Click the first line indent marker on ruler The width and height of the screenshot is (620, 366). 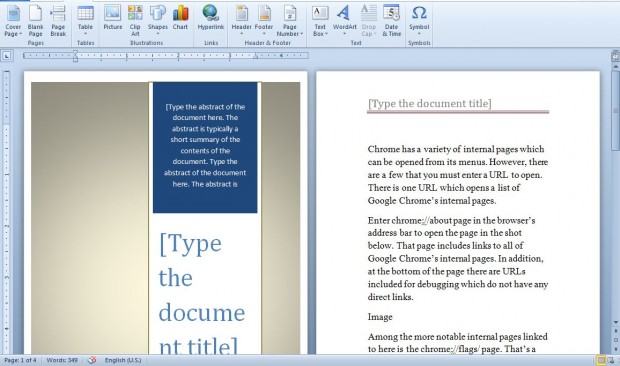coord(75,53)
